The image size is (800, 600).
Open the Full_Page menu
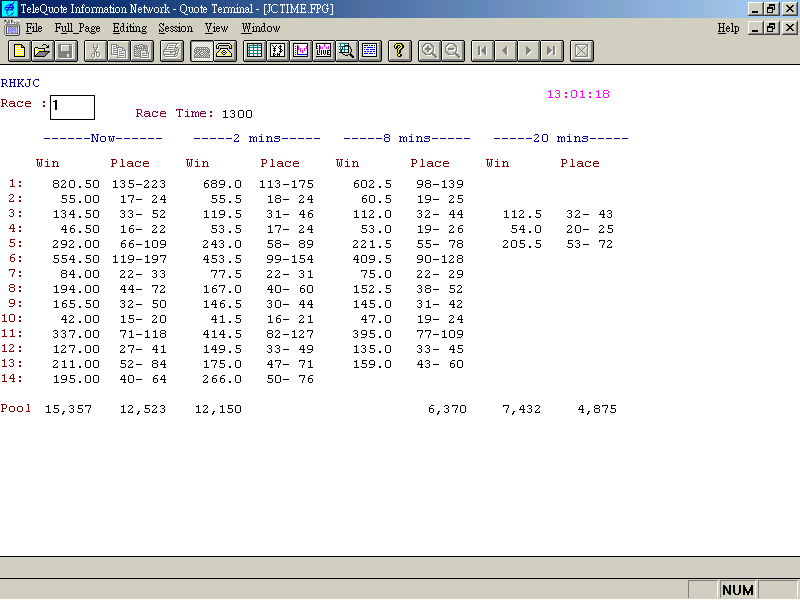(78, 28)
